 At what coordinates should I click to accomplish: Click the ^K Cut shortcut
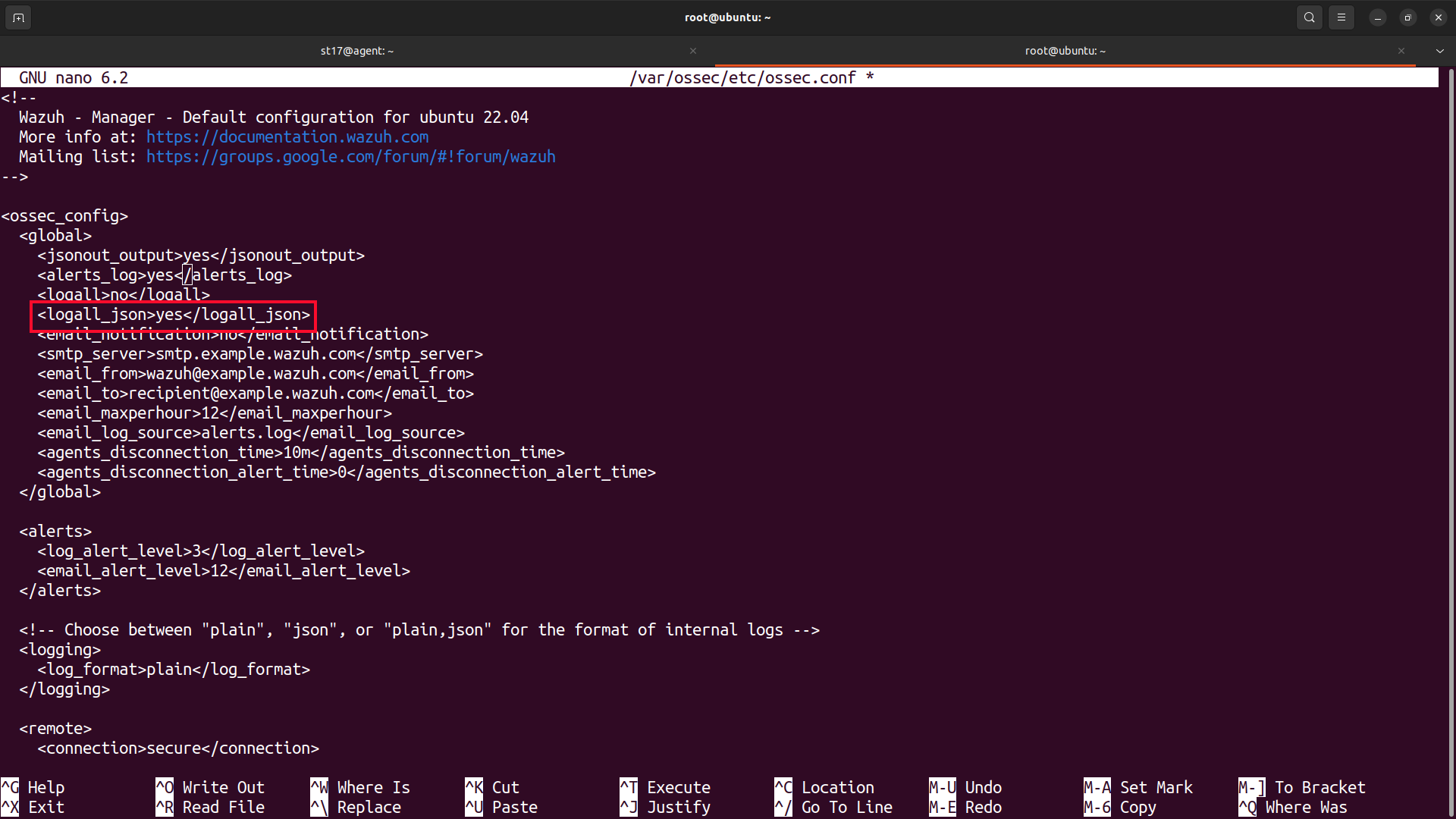492,787
